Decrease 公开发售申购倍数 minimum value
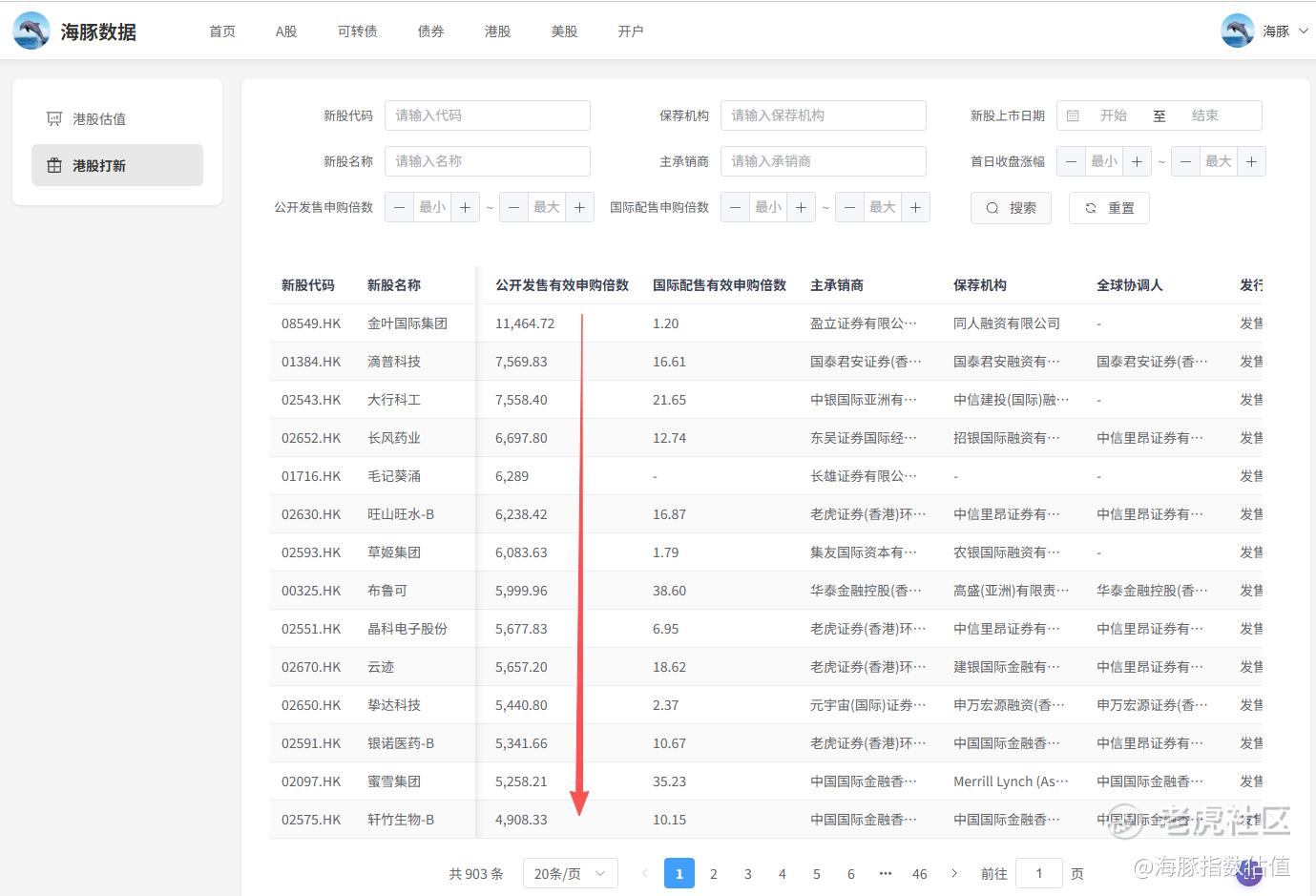 pos(399,207)
